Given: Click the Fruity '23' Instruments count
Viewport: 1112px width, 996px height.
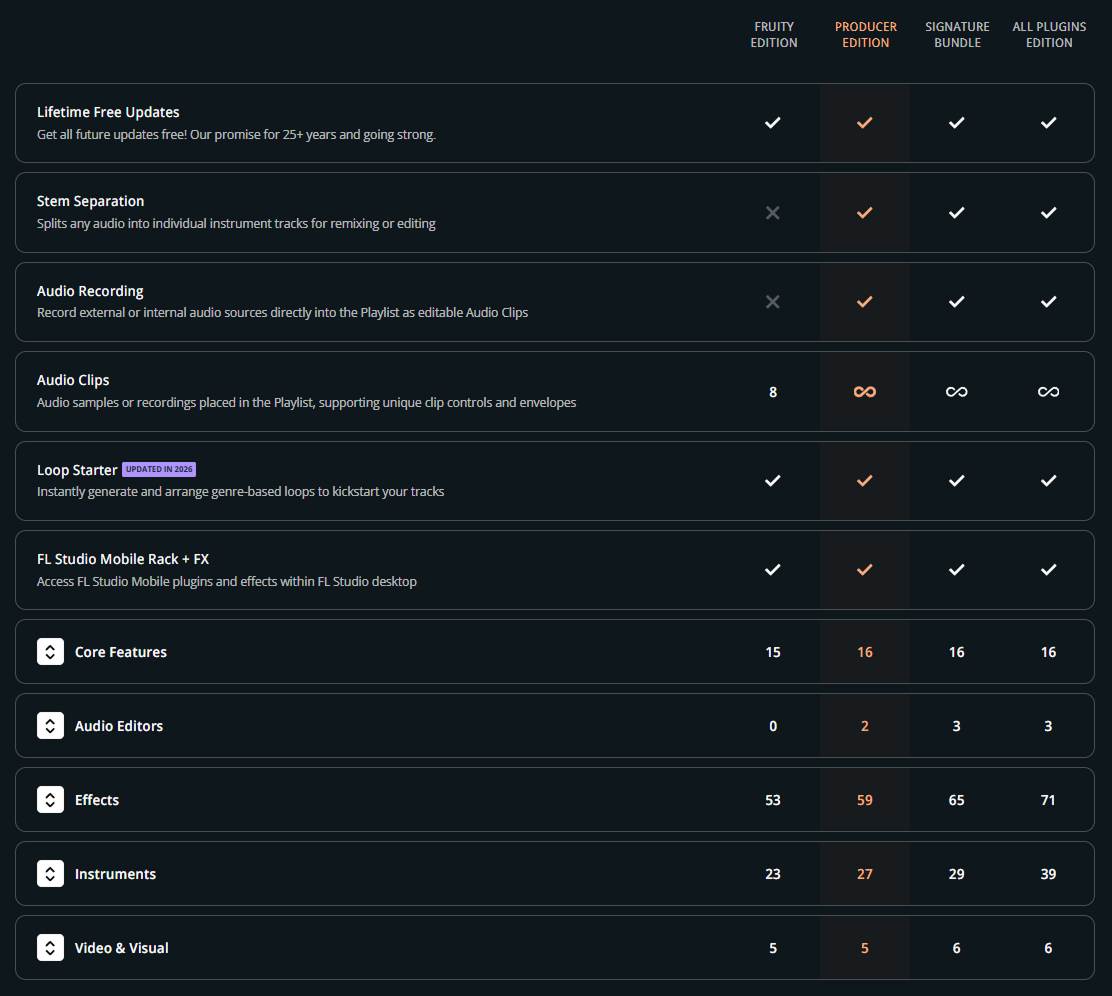Looking at the screenshot, I should (773, 874).
